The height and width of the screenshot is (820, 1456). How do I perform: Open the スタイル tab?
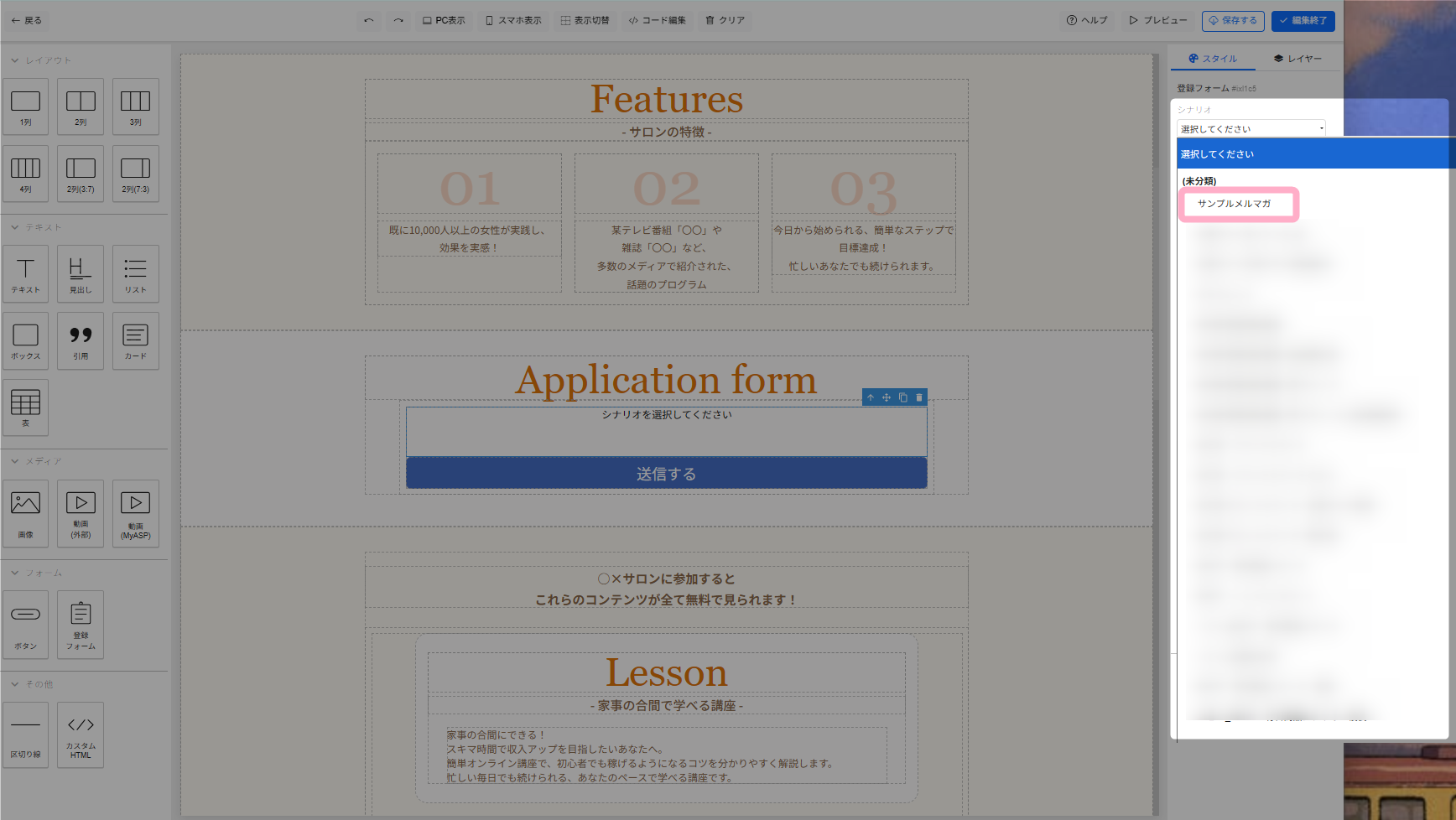[1213, 59]
